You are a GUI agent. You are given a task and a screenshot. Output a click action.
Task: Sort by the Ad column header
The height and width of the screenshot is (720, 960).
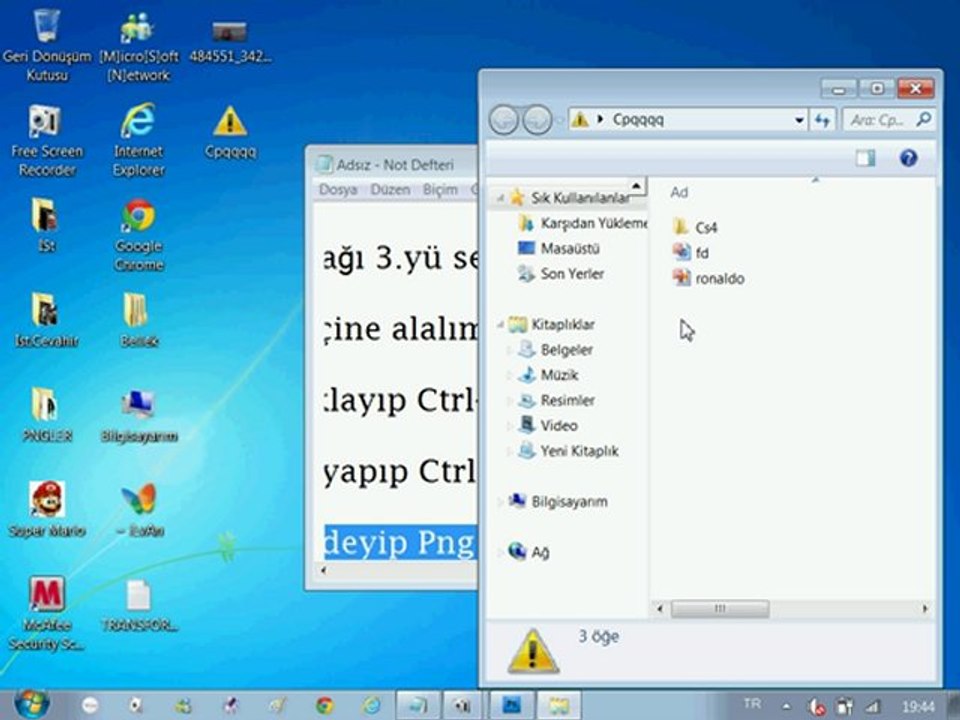coord(679,192)
